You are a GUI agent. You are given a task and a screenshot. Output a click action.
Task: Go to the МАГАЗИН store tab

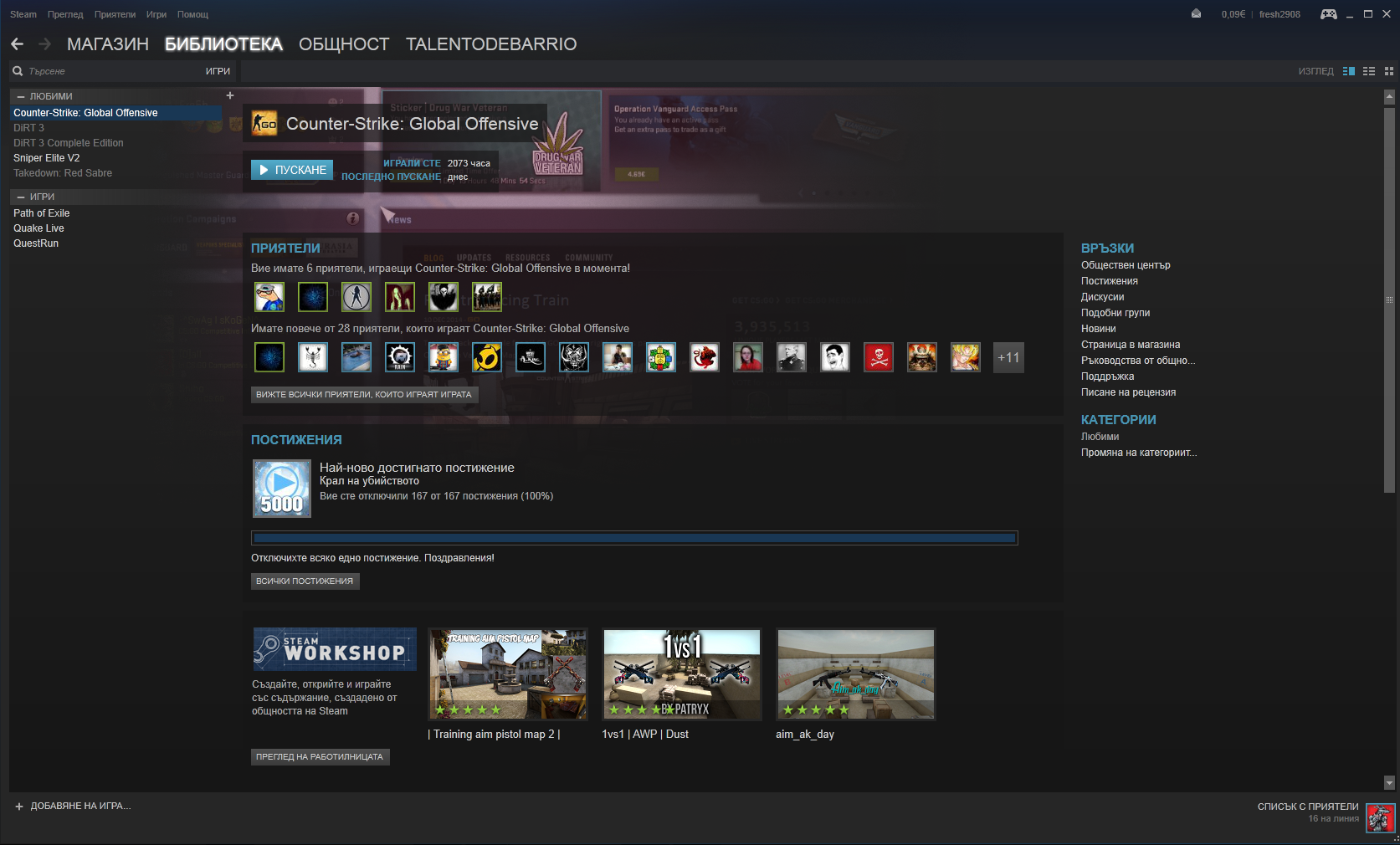click(x=108, y=44)
